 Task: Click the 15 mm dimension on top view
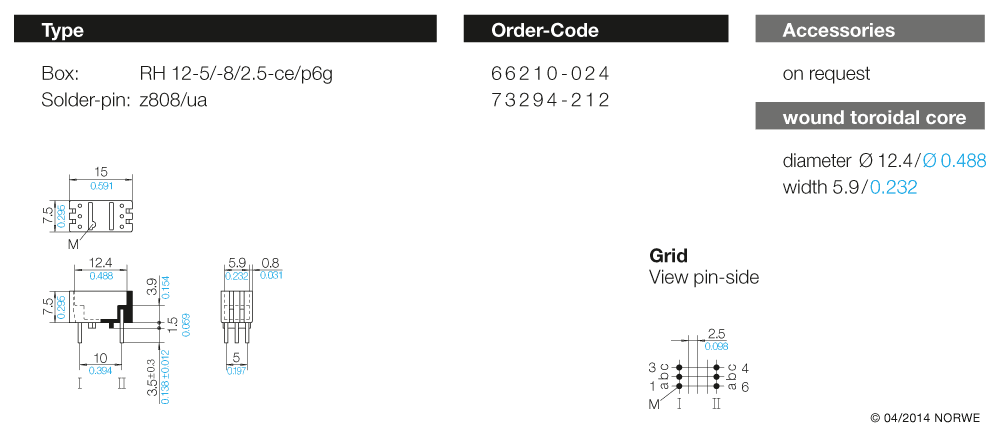click(x=101, y=174)
